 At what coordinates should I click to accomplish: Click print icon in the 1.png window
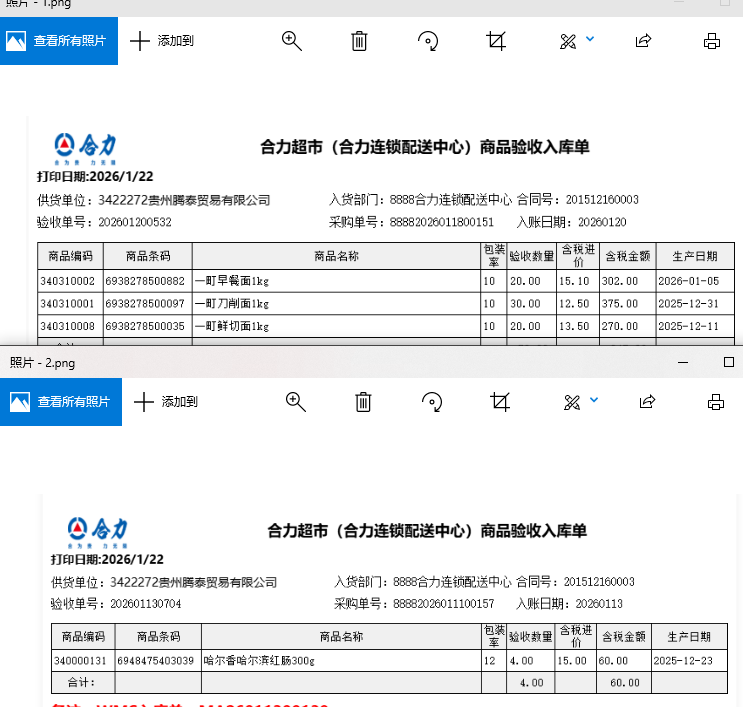pyautogui.click(x=712, y=41)
